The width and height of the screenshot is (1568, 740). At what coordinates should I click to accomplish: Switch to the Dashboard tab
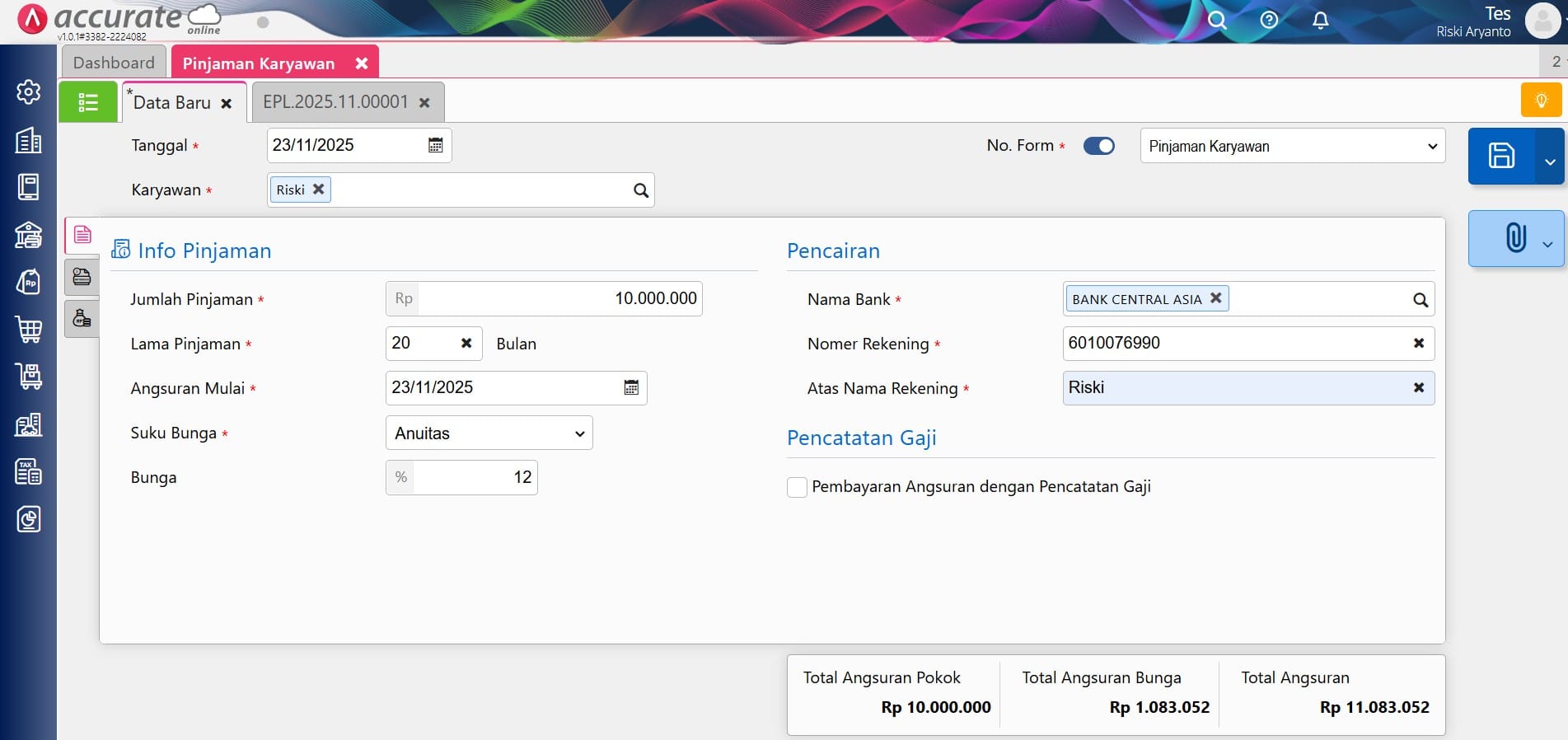click(114, 63)
